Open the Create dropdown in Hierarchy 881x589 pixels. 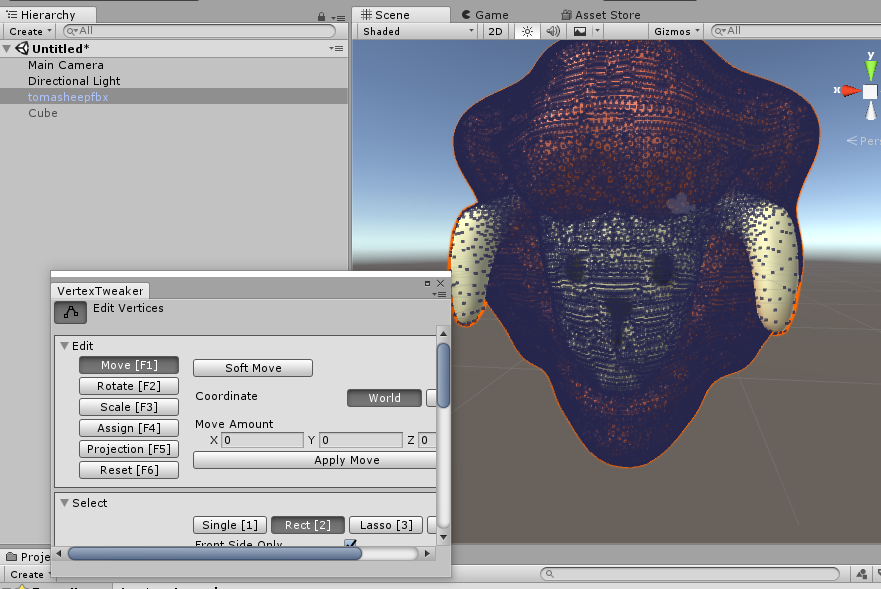[30, 31]
